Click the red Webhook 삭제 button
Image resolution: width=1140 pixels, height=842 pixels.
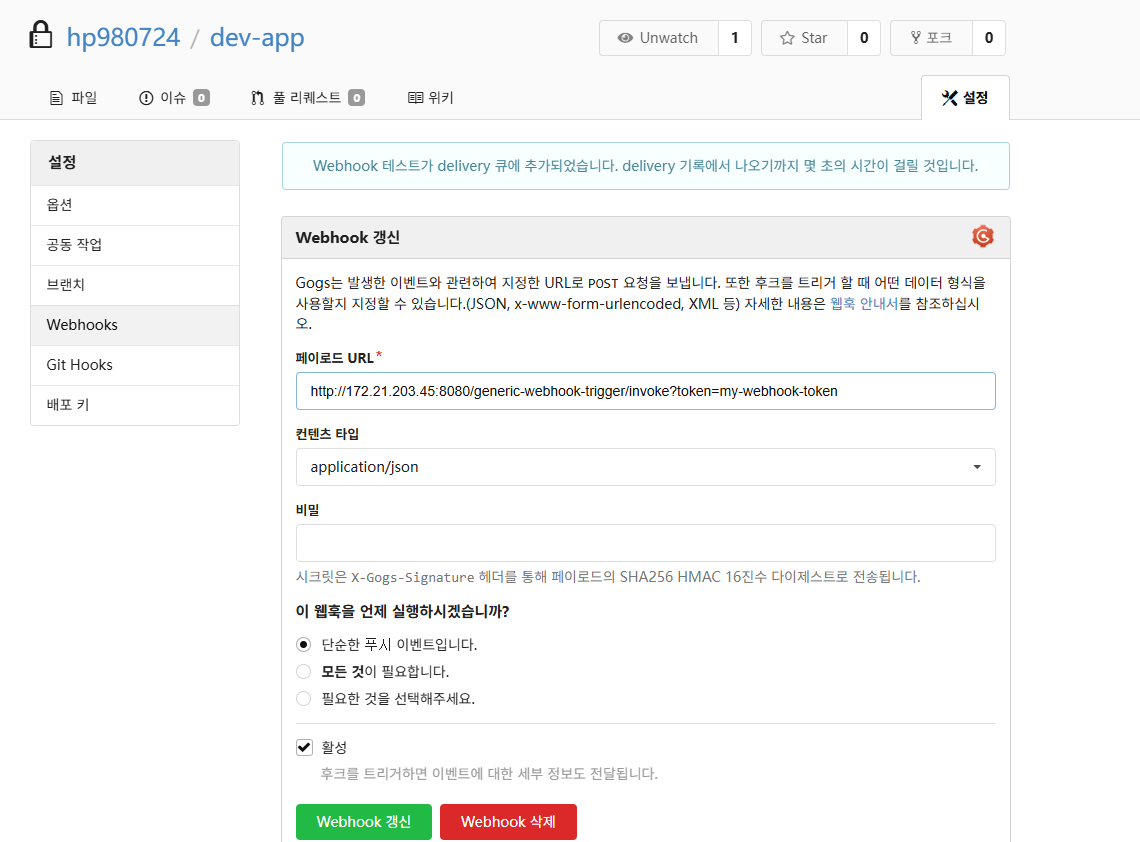tap(508, 822)
